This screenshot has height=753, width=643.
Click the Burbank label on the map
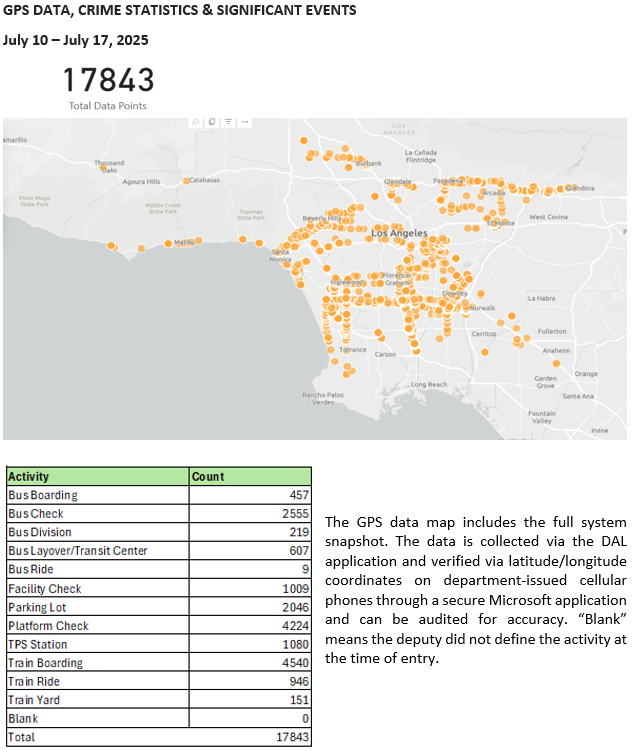click(369, 163)
